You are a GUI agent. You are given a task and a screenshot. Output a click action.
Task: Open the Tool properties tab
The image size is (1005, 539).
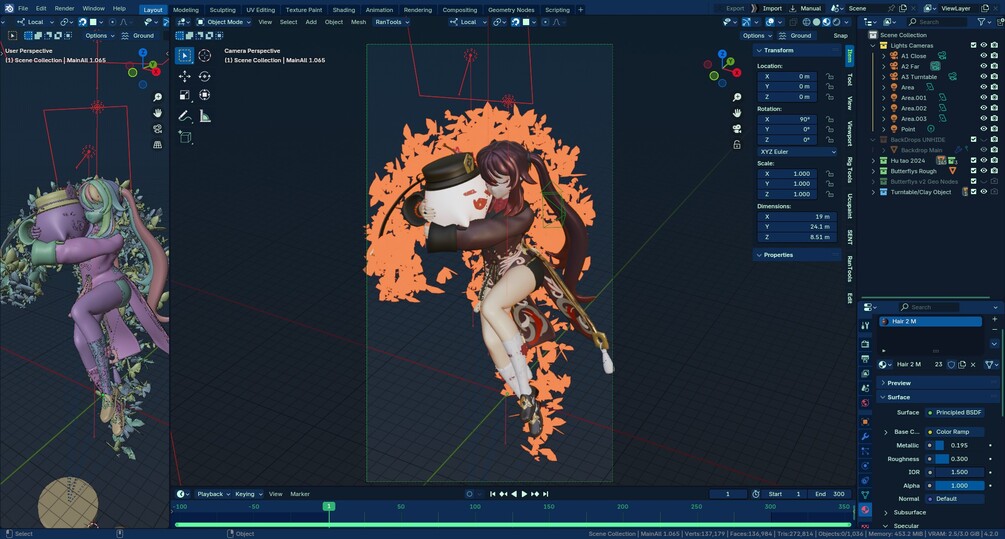pyautogui.click(x=865, y=326)
